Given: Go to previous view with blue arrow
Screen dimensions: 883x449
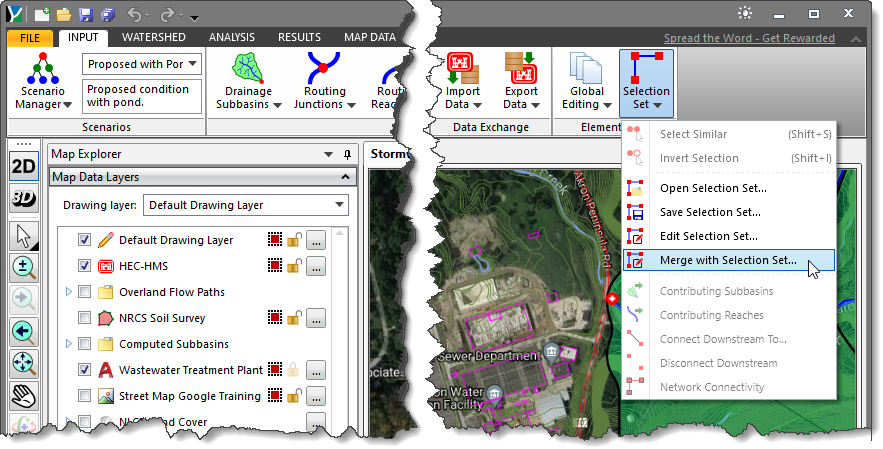Looking at the screenshot, I should point(24,332).
